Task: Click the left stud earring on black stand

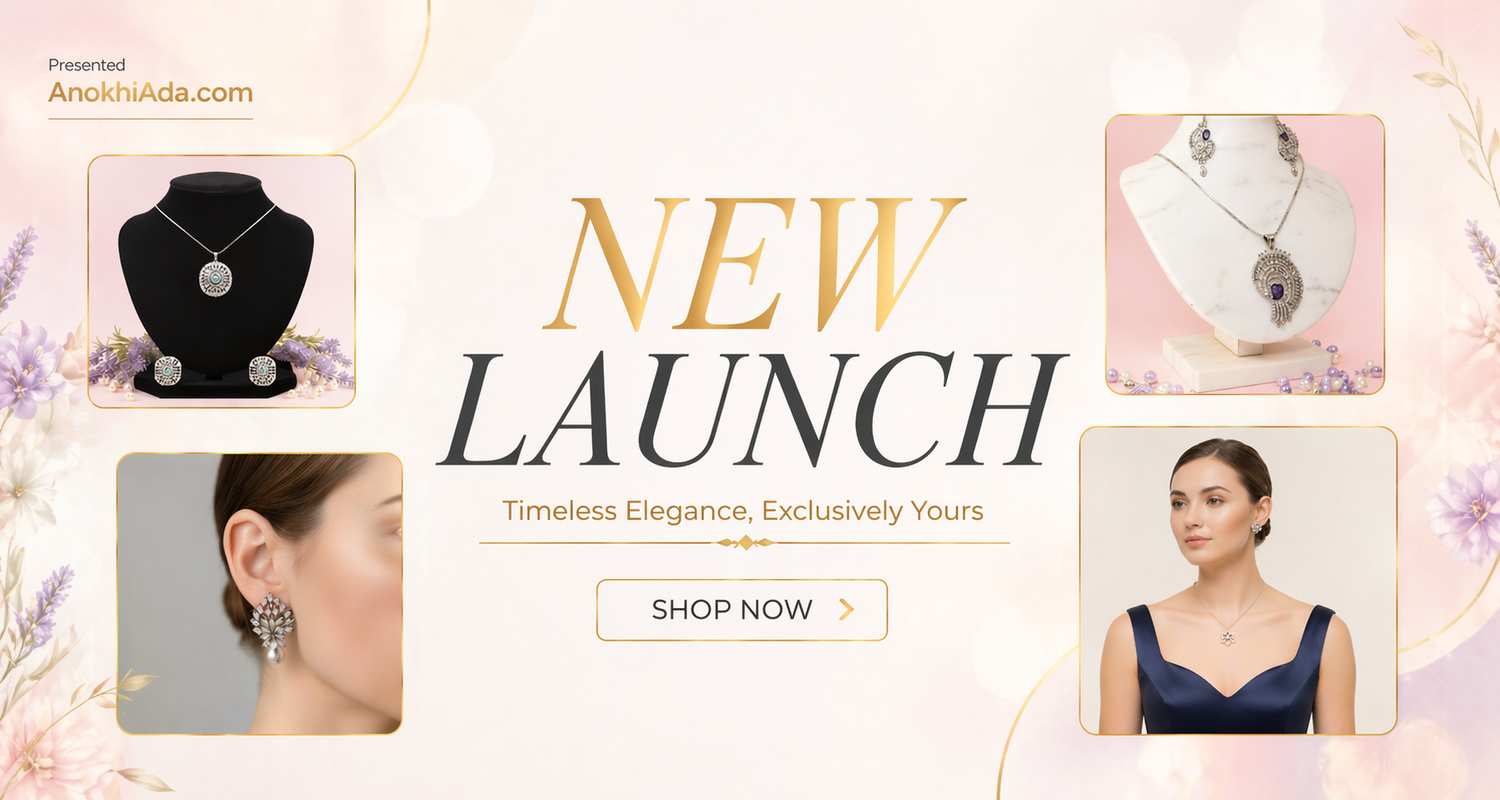Action: tap(167, 370)
